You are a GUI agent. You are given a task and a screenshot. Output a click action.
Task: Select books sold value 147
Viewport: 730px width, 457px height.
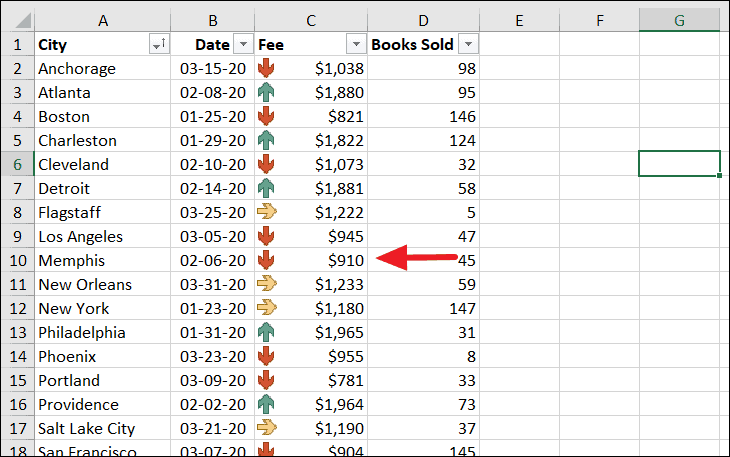[423, 309]
